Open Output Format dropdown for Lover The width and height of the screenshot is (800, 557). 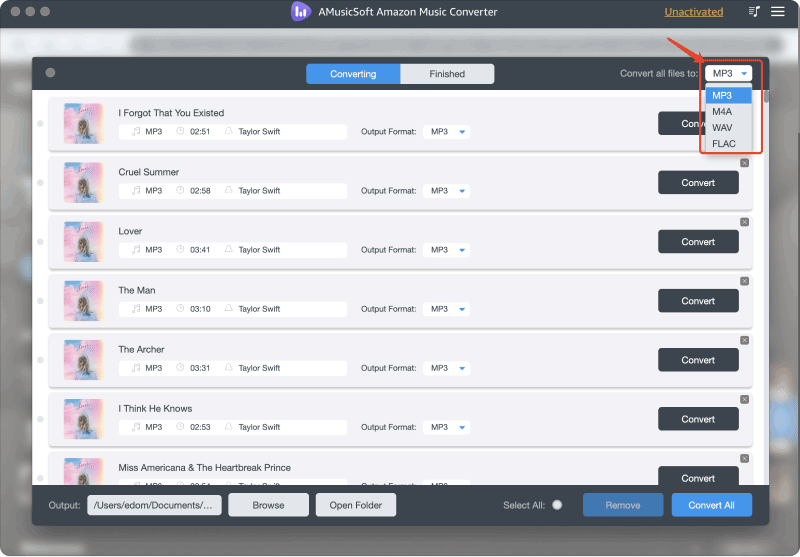[446, 250]
